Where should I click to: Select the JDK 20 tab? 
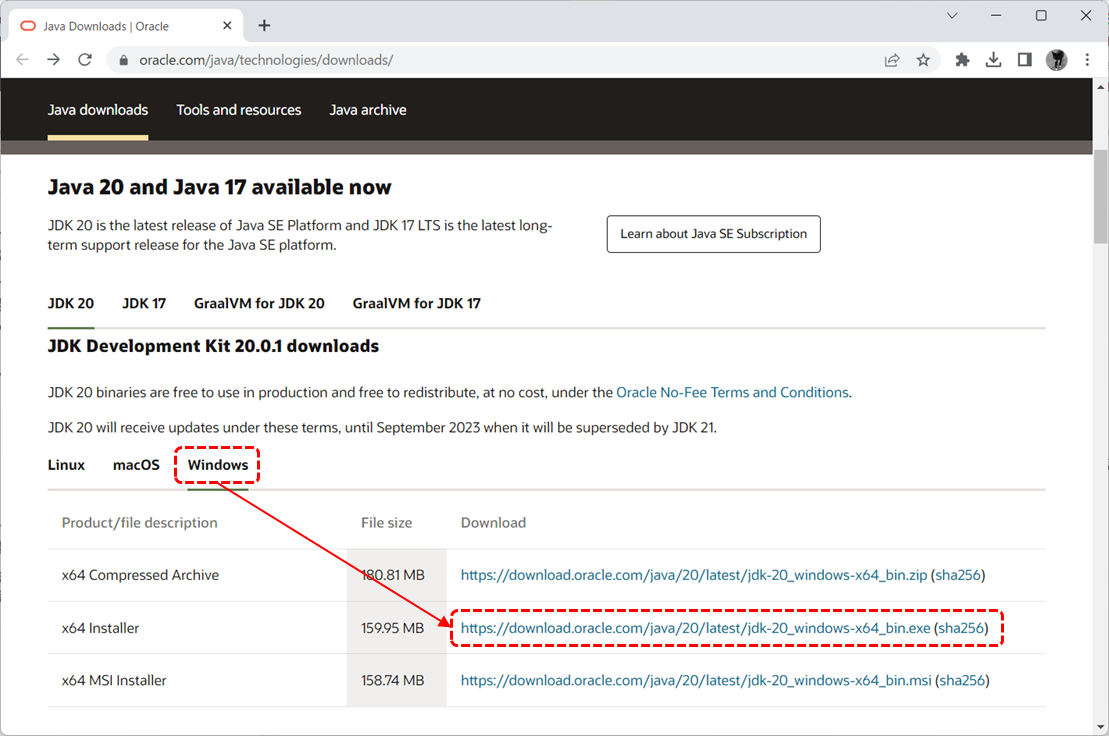[71, 303]
